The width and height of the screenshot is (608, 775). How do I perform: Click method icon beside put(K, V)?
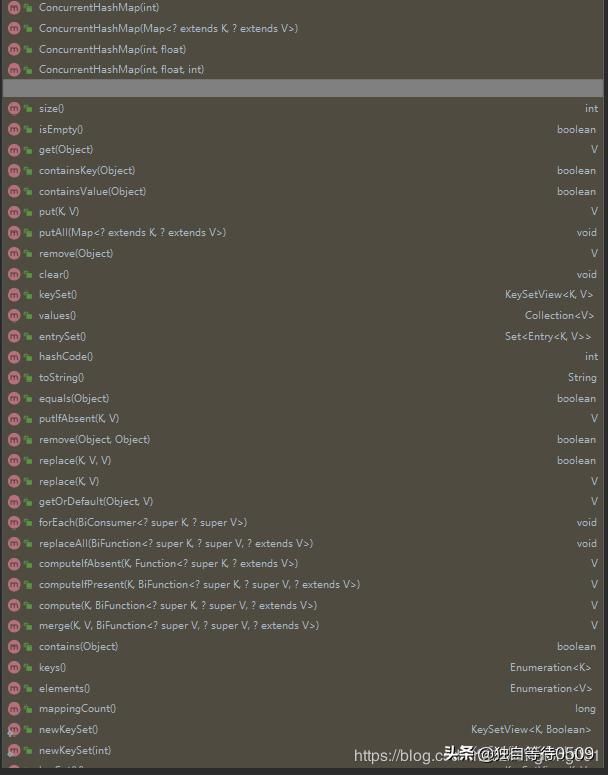pyautogui.click(x=14, y=212)
